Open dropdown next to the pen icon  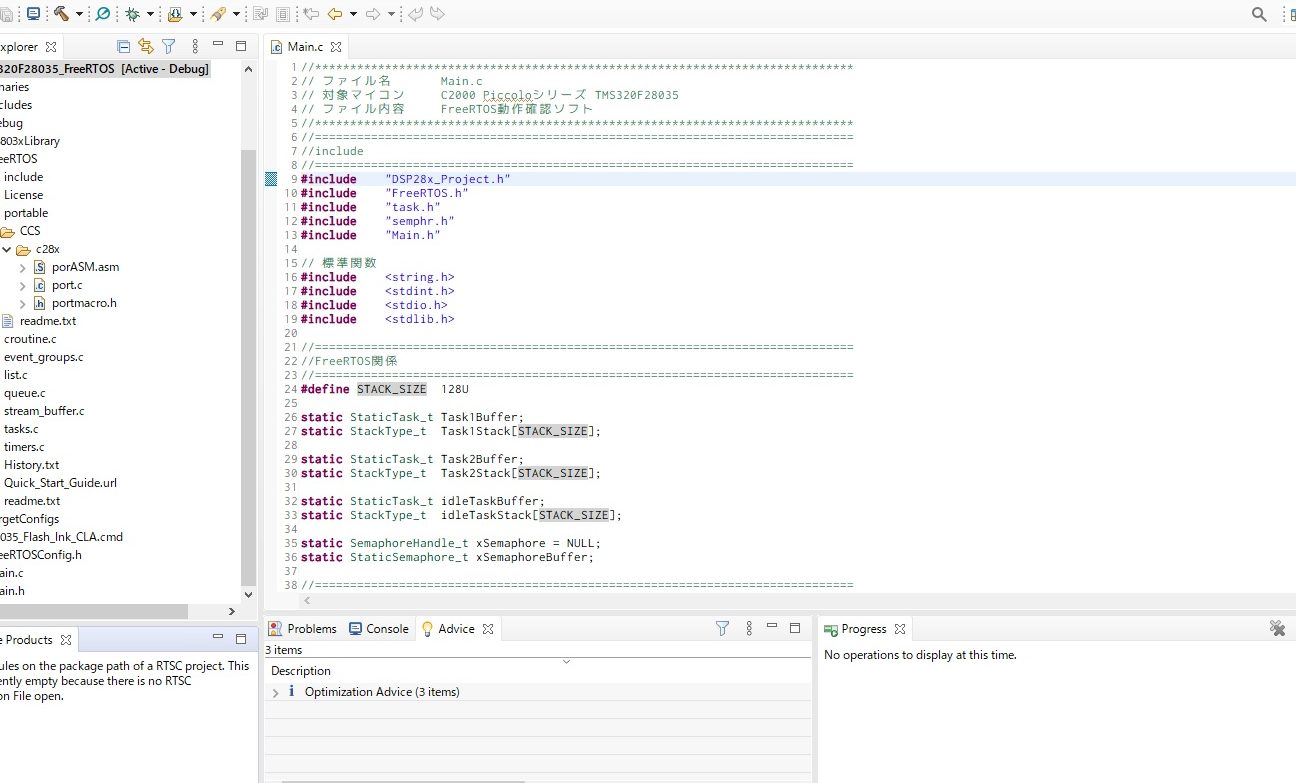point(237,14)
